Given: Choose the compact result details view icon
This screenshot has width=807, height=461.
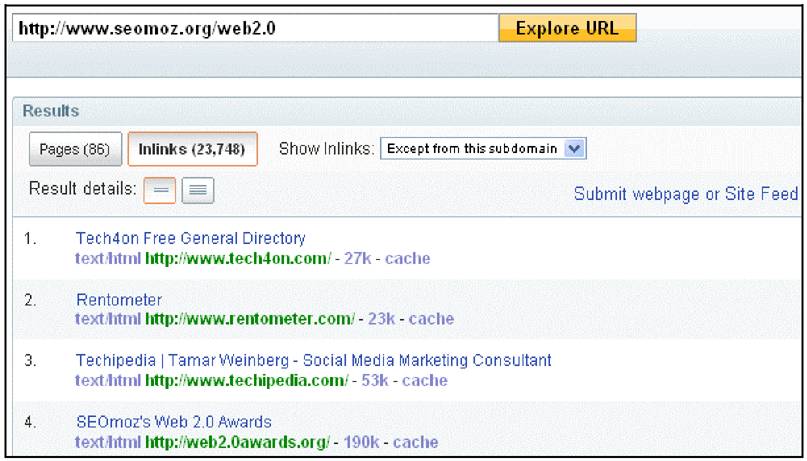Looking at the screenshot, I should coord(160,190).
